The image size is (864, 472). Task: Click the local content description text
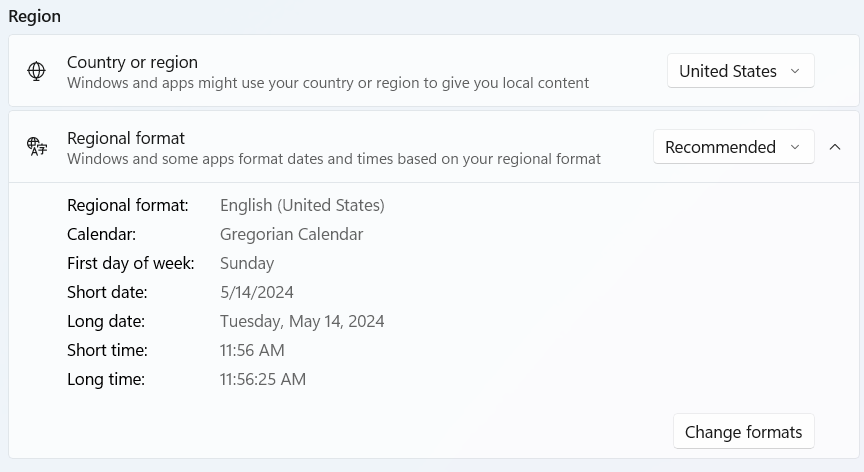(x=328, y=83)
